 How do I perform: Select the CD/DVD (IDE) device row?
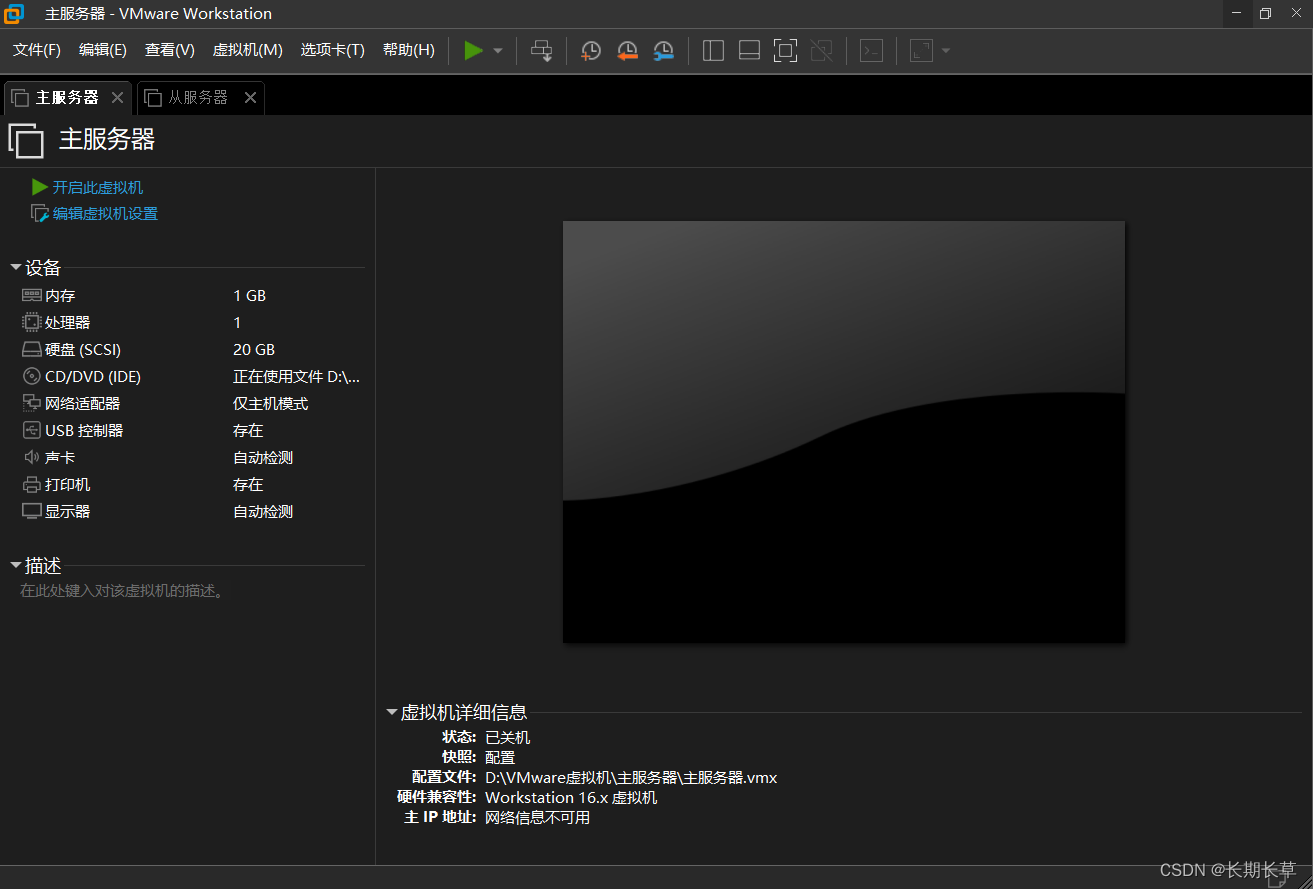click(191, 377)
